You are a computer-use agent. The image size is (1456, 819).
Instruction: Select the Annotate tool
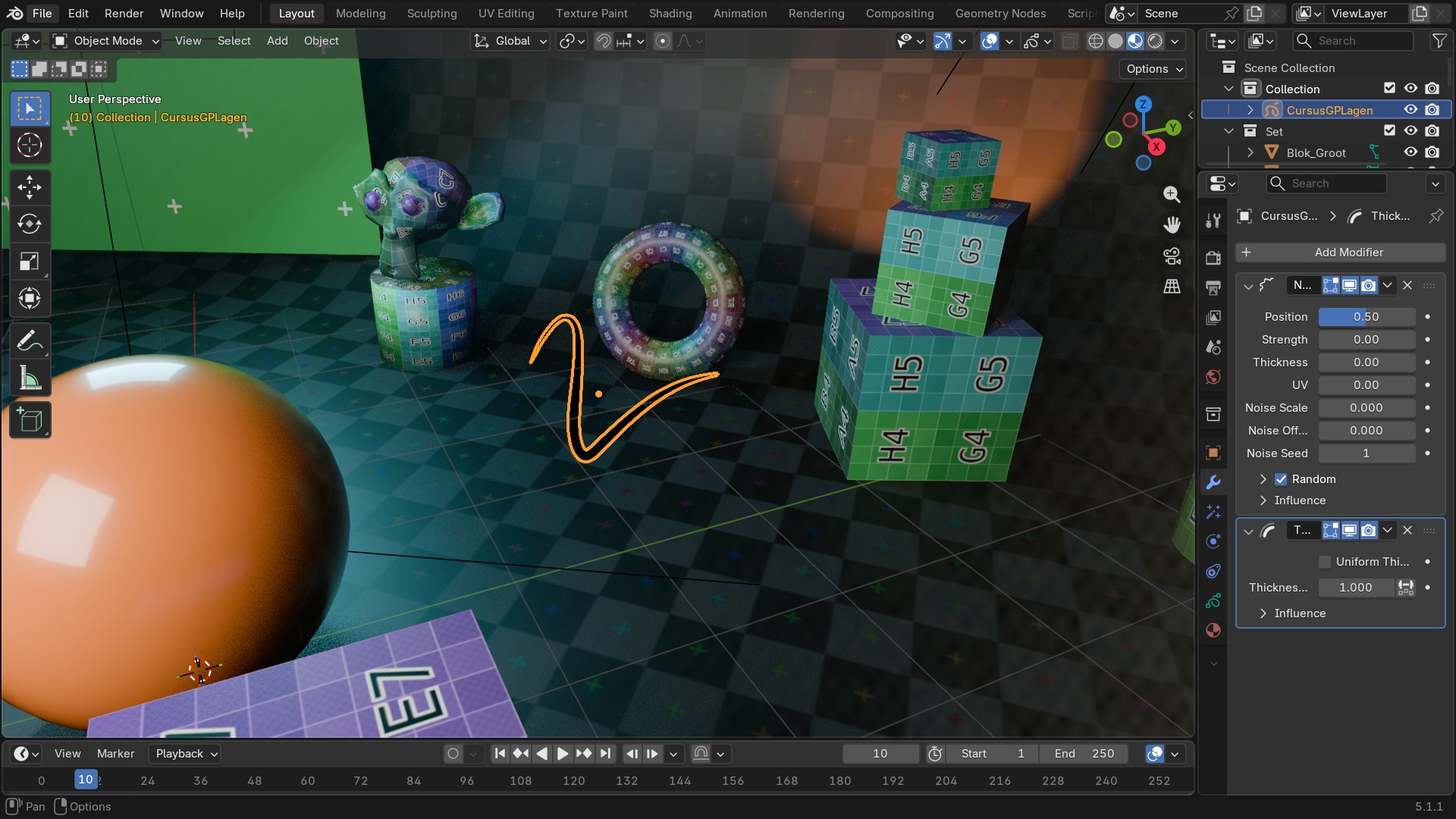[30, 341]
